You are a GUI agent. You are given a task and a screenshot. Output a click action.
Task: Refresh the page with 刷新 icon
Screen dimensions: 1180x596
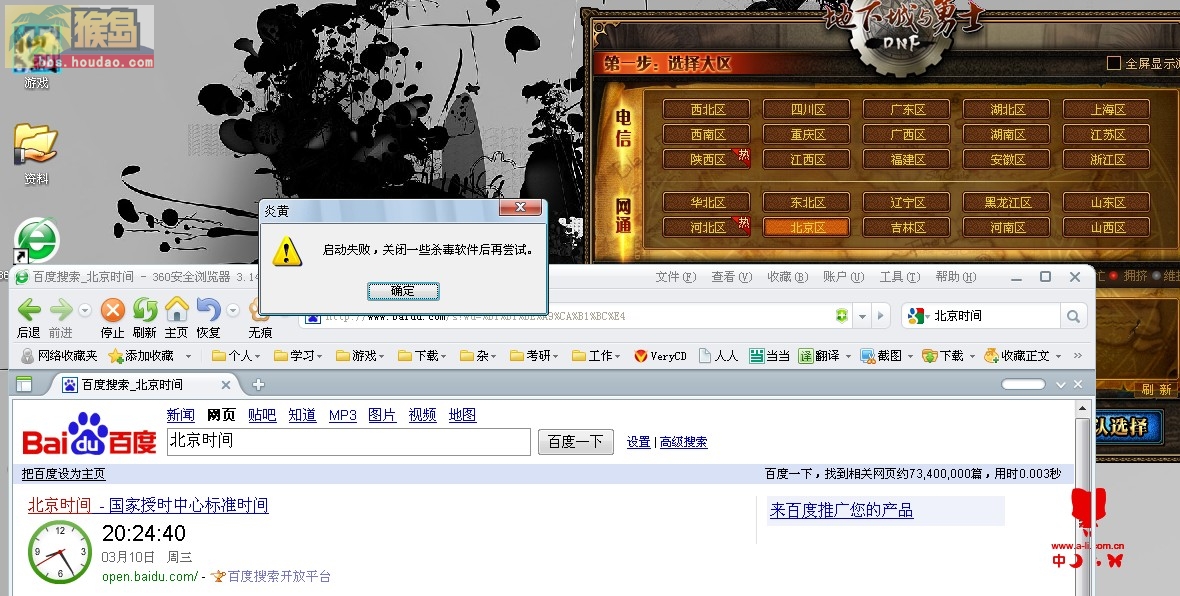click(x=144, y=309)
